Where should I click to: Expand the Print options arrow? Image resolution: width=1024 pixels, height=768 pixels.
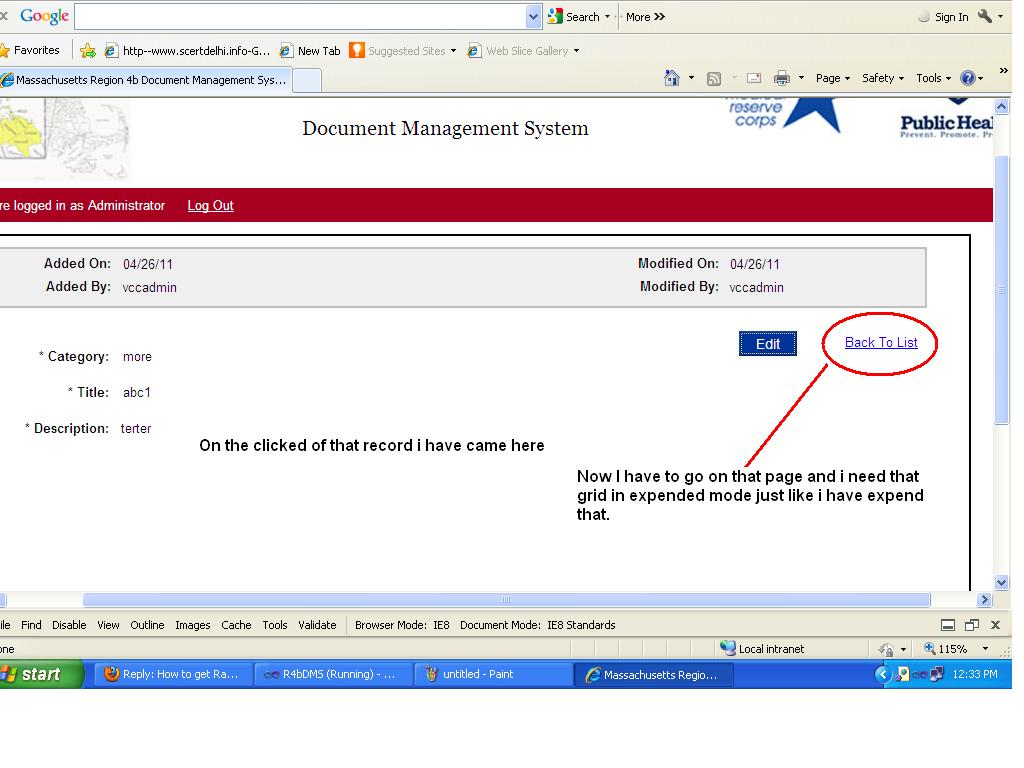coord(801,78)
